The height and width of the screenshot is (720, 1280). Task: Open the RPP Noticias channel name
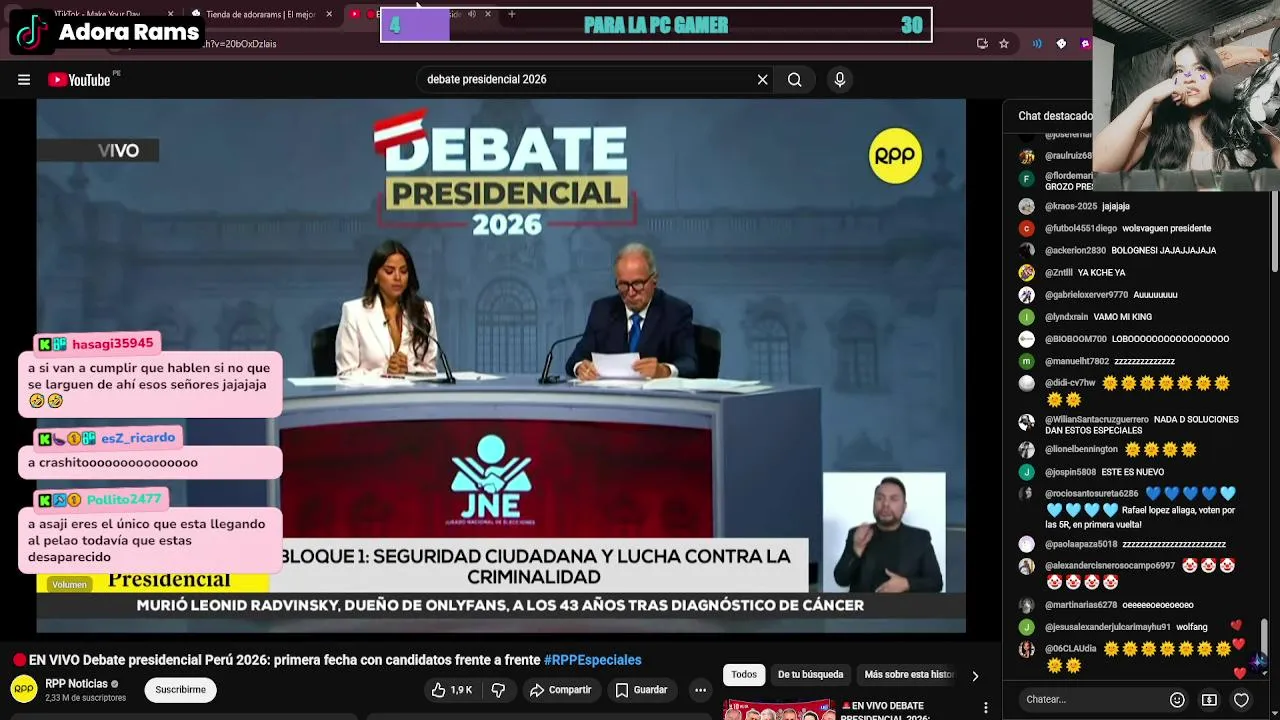[76, 684]
